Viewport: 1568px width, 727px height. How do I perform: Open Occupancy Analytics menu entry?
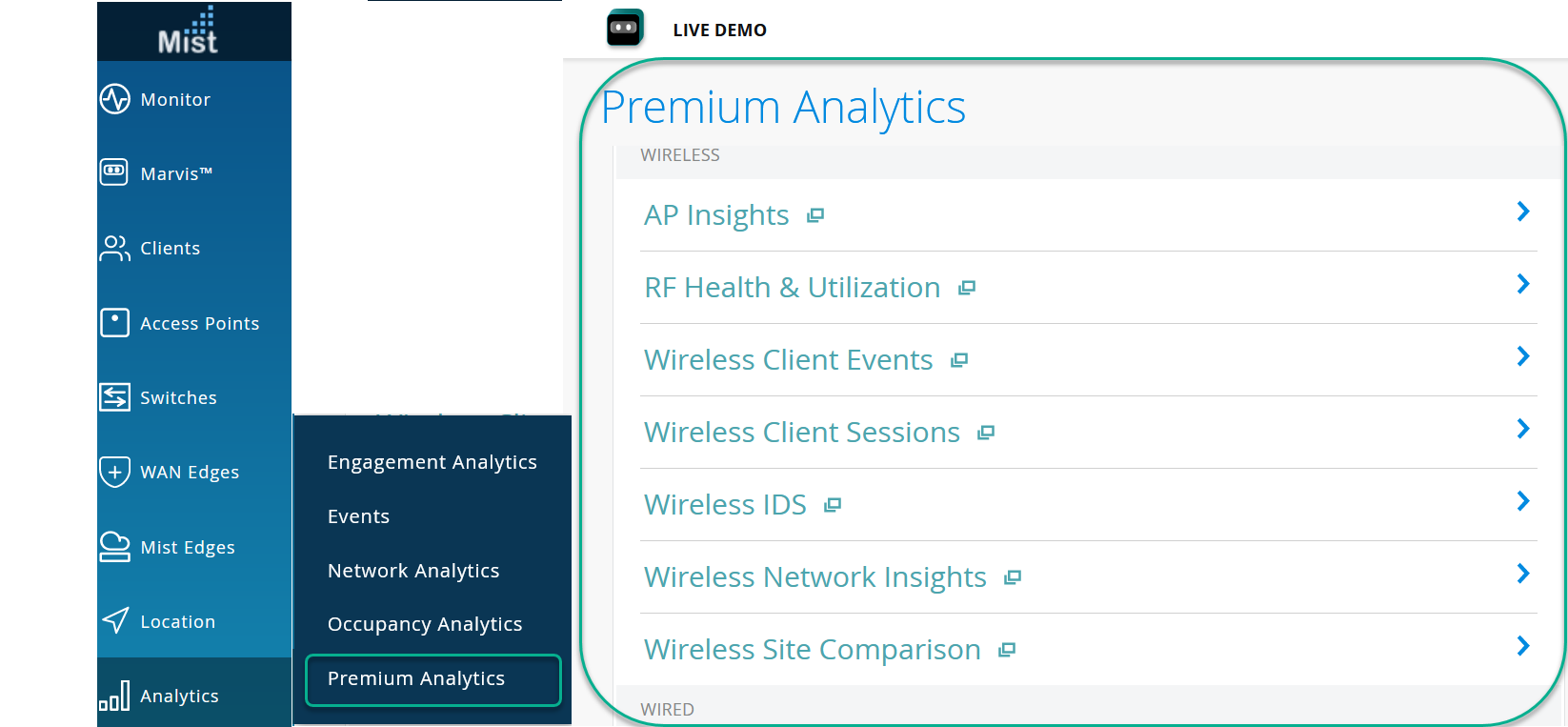click(x=424, y=624)
